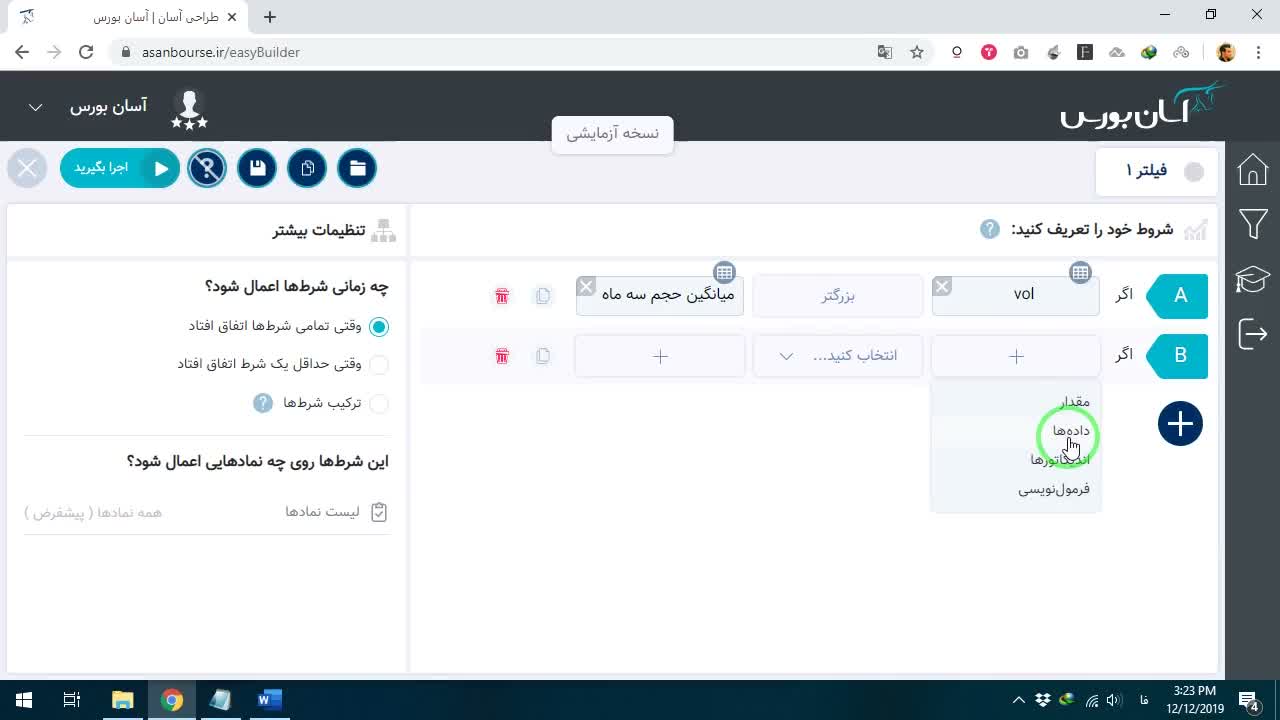1280x720 pixels.
Task: Click the crossed tools circular icon
Action: pos(207,168)
